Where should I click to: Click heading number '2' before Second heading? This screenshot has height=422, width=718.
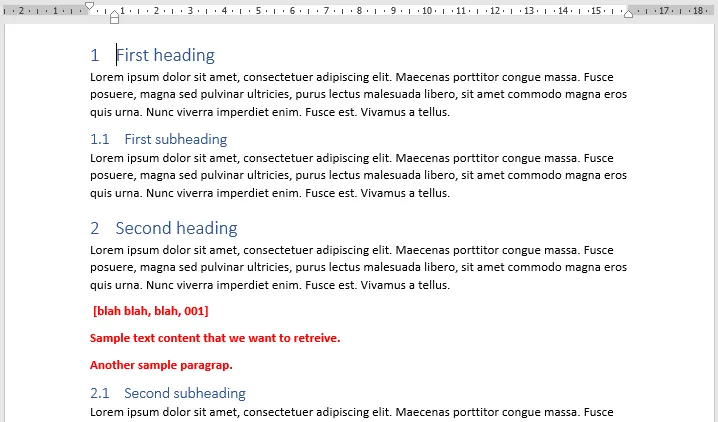tap(95, 228)
